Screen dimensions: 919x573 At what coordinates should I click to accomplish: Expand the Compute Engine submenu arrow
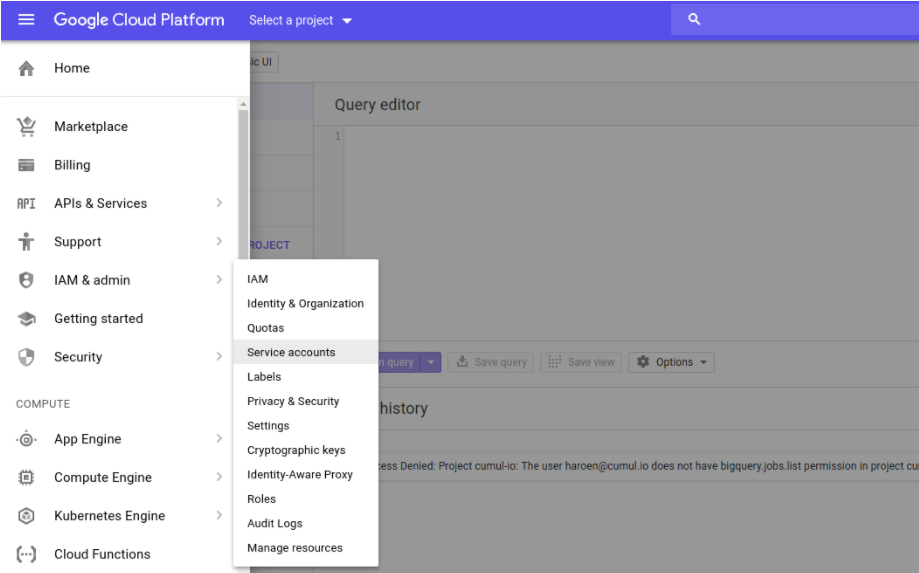[x=219, y=478]
